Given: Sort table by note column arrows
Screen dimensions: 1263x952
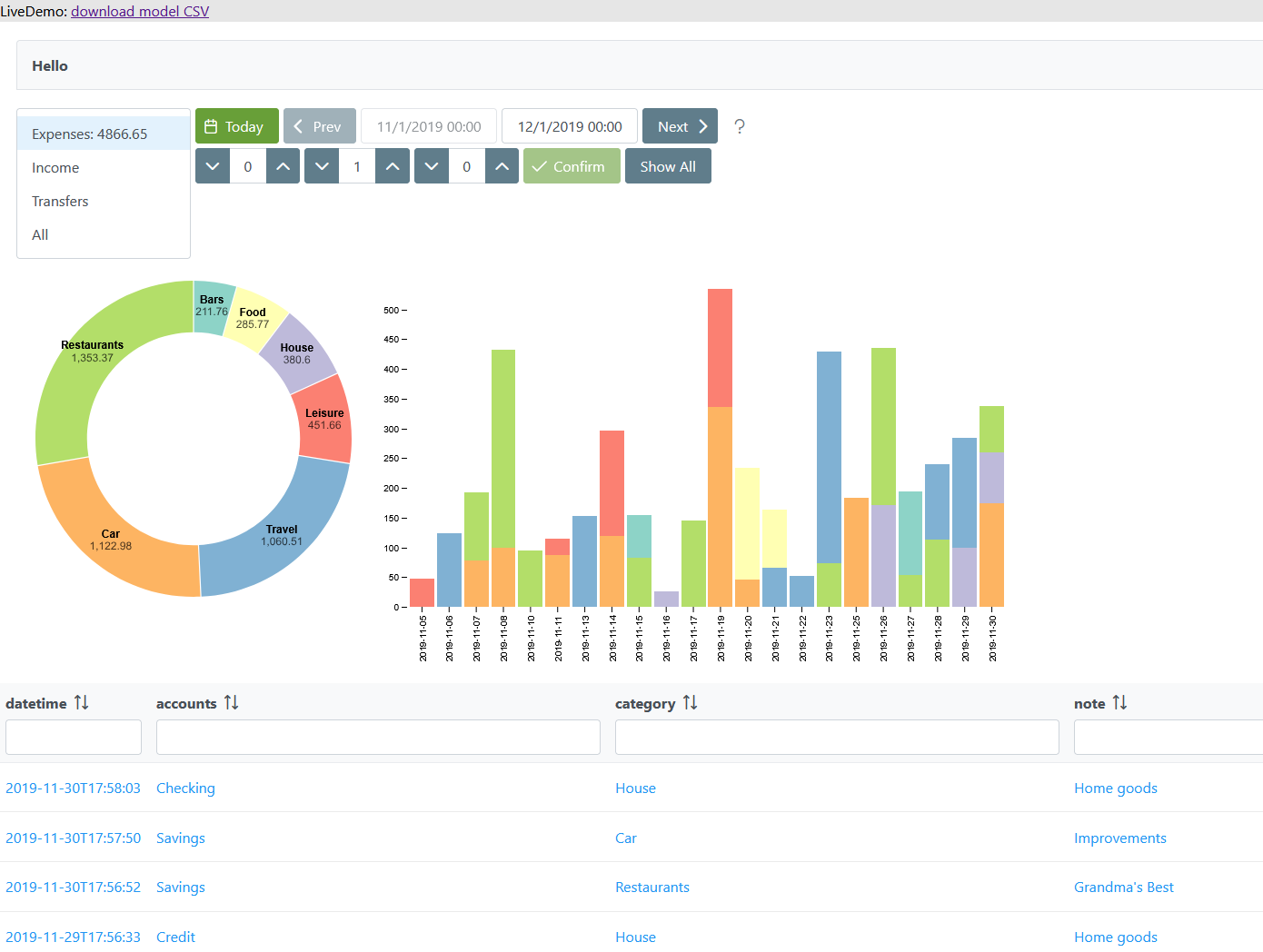Looking at the screenshot, I should 1119,702.
